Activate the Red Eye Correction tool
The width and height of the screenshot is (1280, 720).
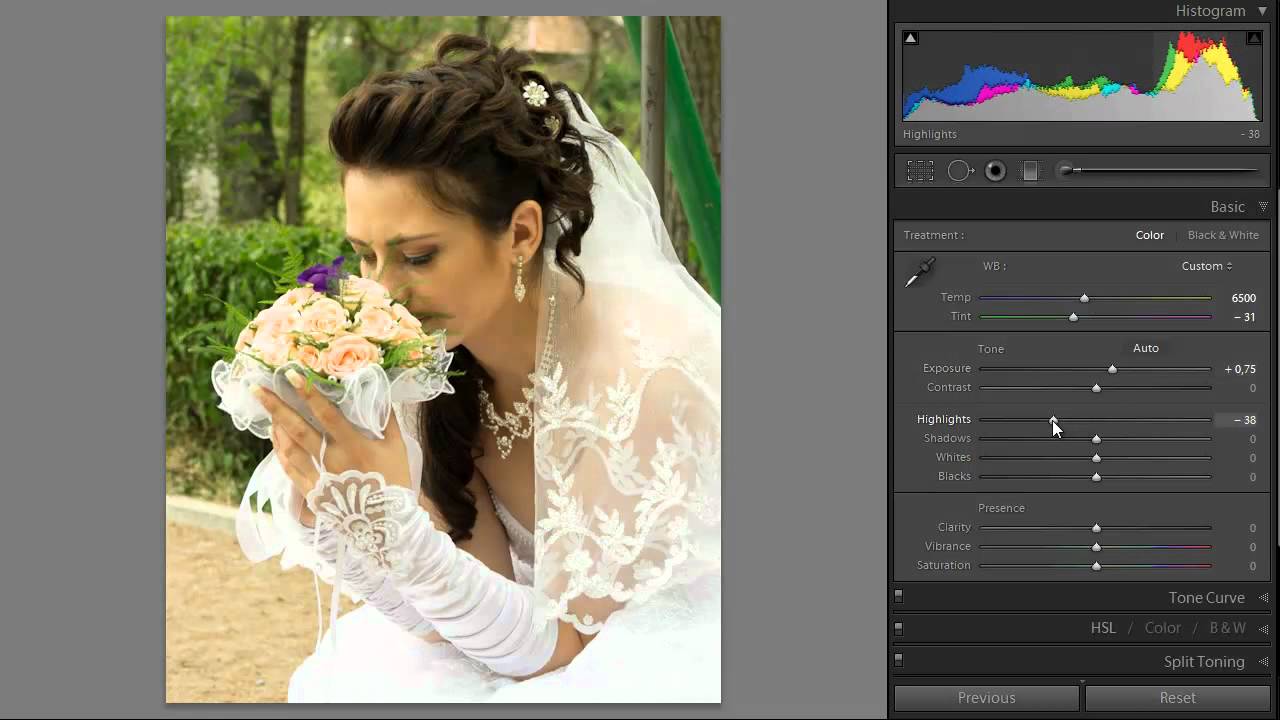pos(995,171)
